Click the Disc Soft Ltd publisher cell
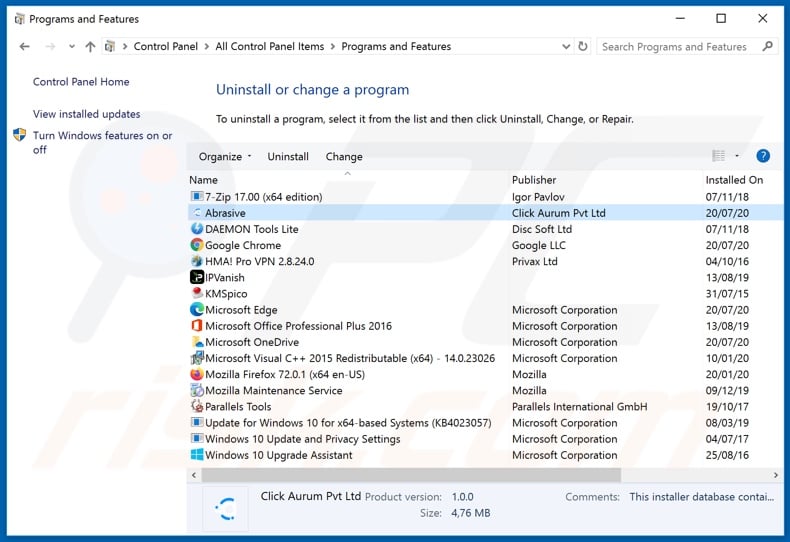The image size is (790, 542). [542, 229]
